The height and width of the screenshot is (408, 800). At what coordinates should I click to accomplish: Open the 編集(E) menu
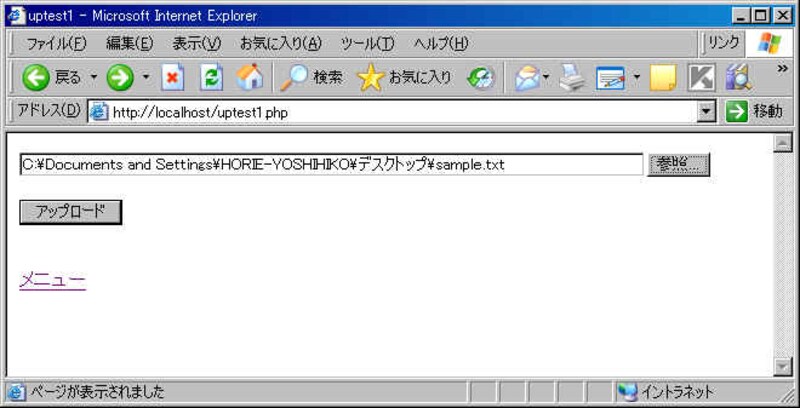click(x=130, y=44)
